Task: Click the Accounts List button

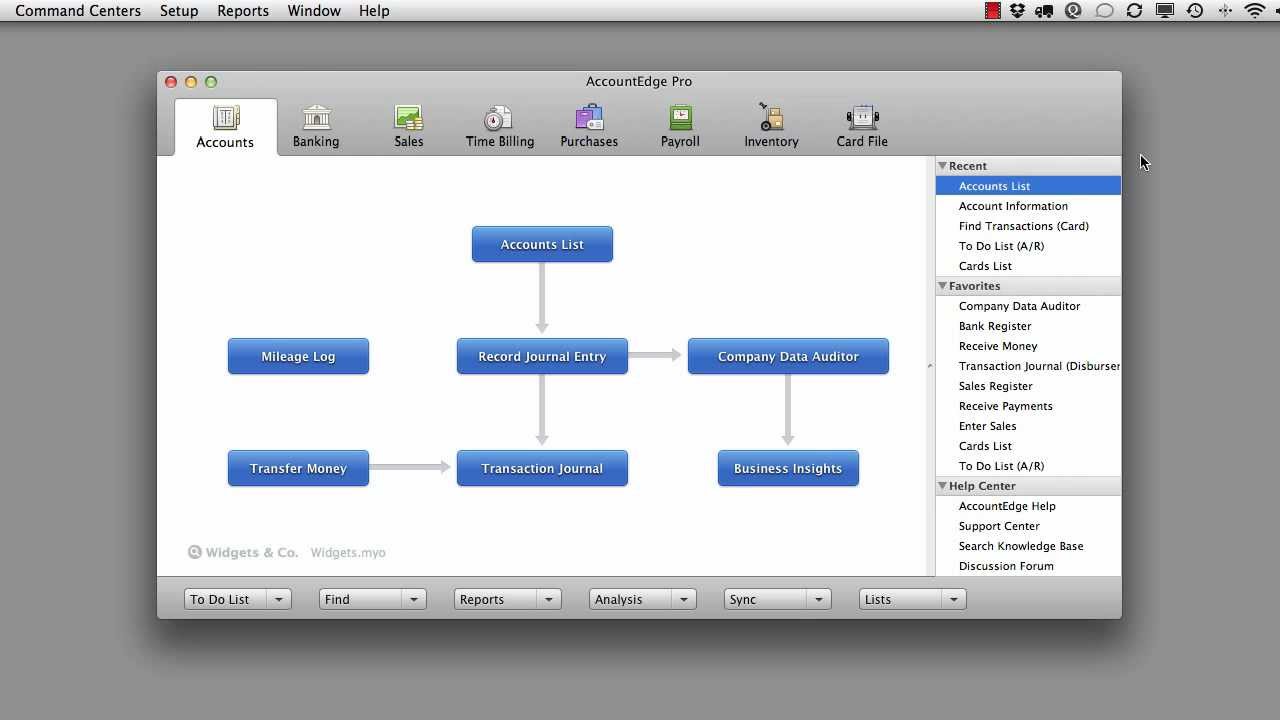Action: click(542, 244)
